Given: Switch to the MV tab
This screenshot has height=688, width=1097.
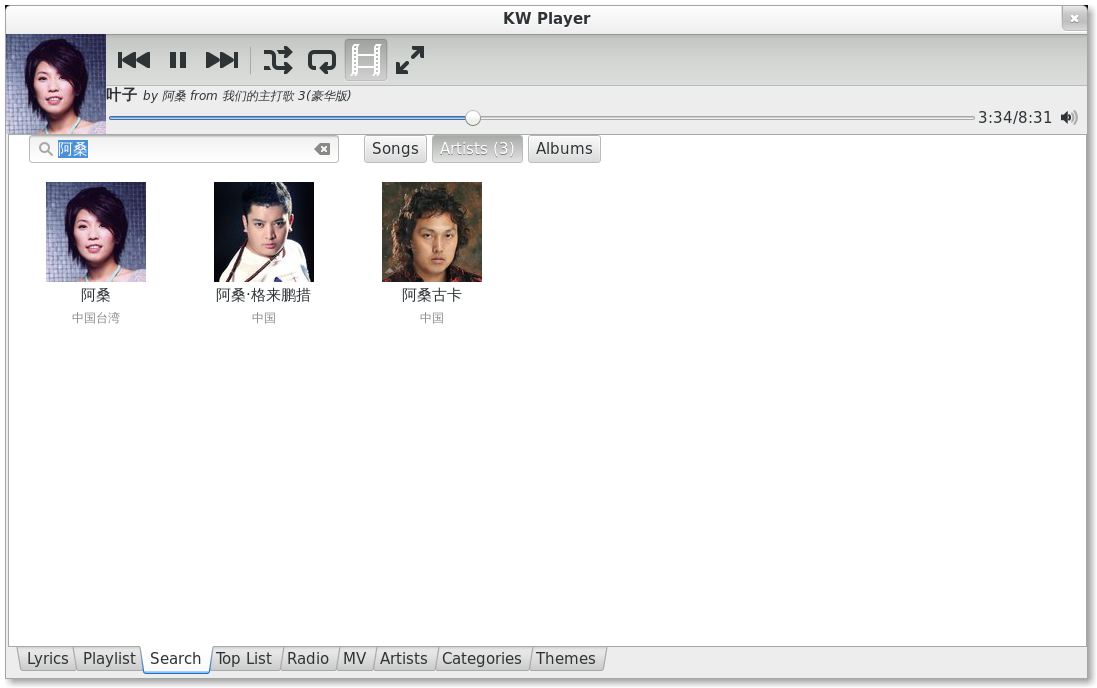Looking at the screenshot, I should 355,659.
